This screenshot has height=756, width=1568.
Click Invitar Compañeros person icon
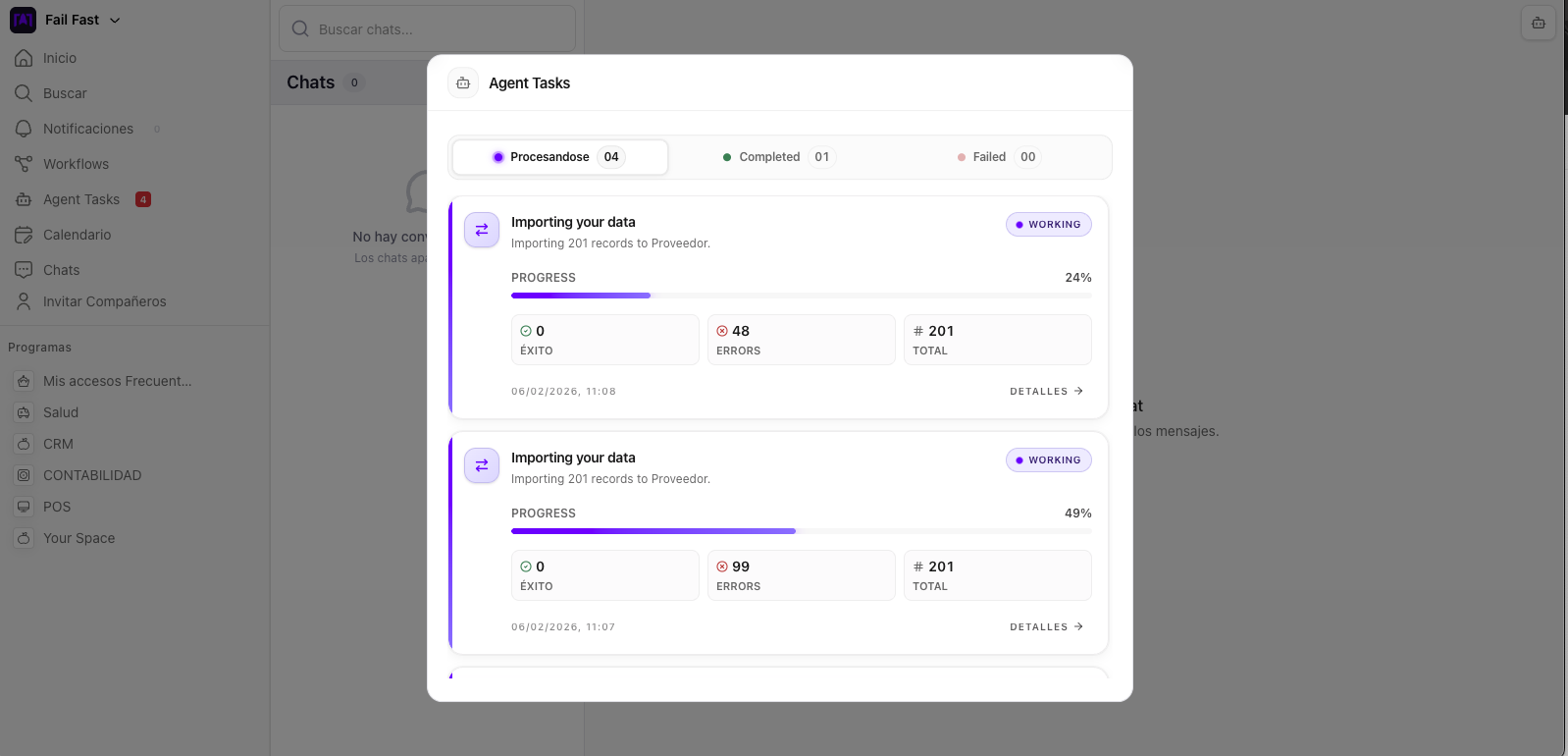[x=24, y=301]
